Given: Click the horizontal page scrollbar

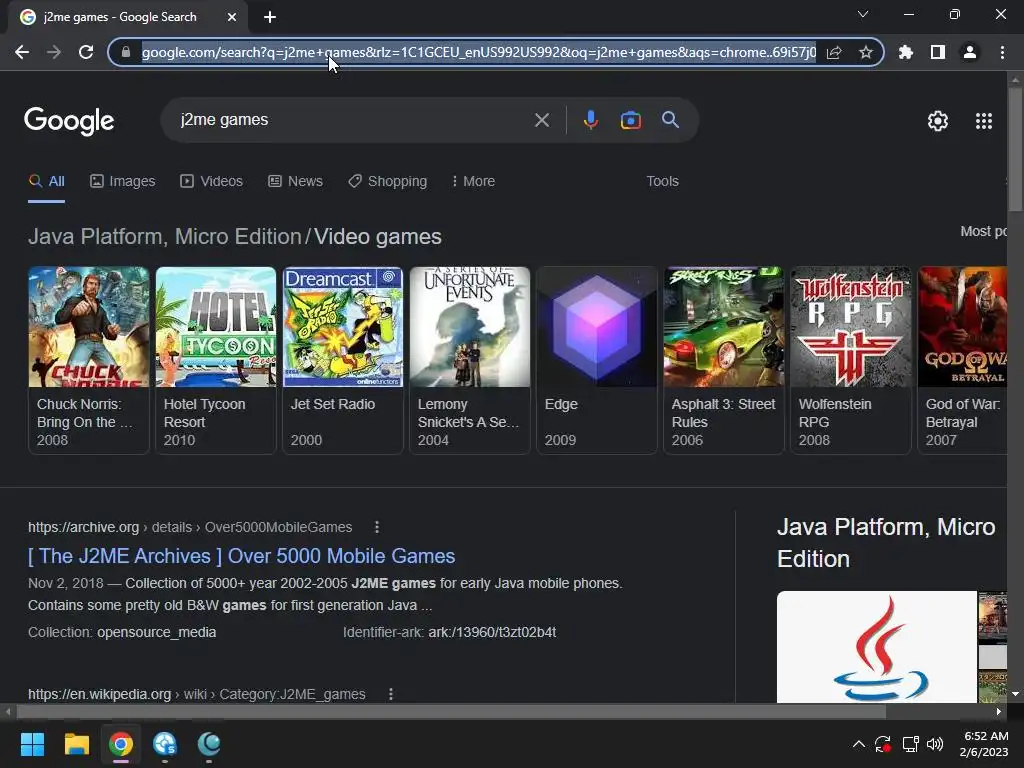Looking at the screenshot, I should (451, 712).
